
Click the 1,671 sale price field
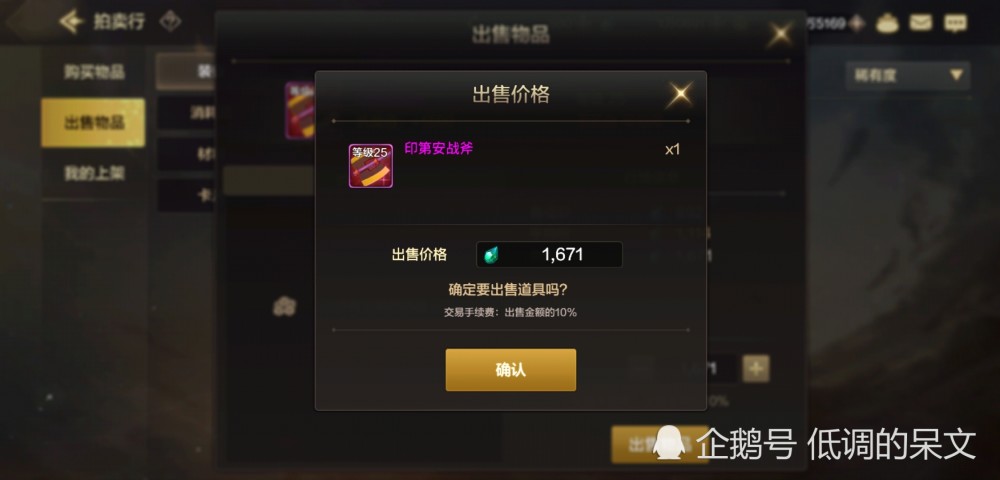coord(549,255)
